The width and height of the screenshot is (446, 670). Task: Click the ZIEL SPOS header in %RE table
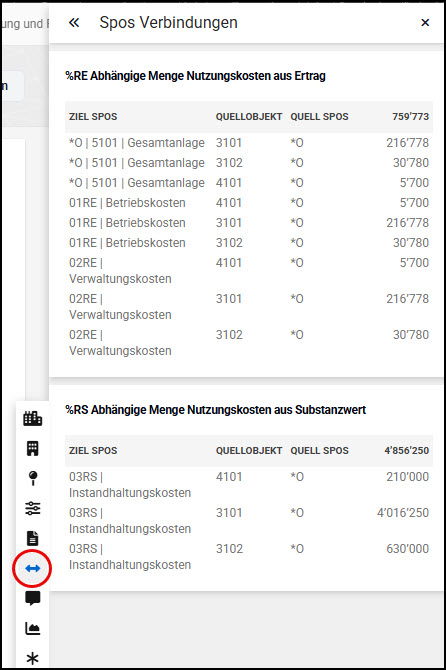click(93, 117)
